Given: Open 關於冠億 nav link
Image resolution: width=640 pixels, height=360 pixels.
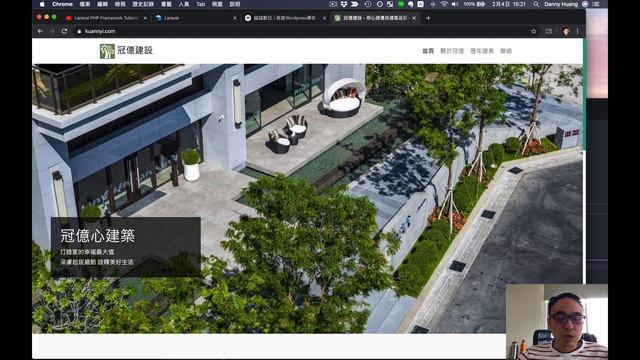Looking at the screenshot, I should [x=452, y=51].
